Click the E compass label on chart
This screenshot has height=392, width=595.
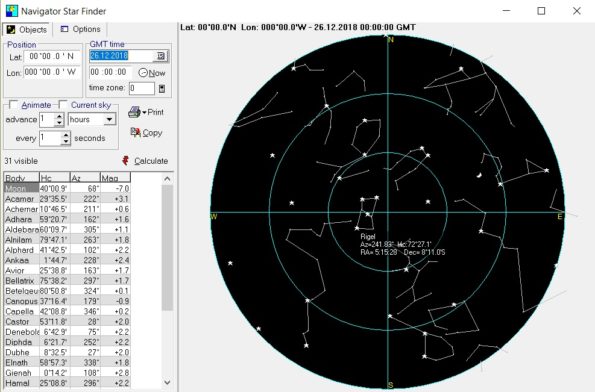click(560, 217)
